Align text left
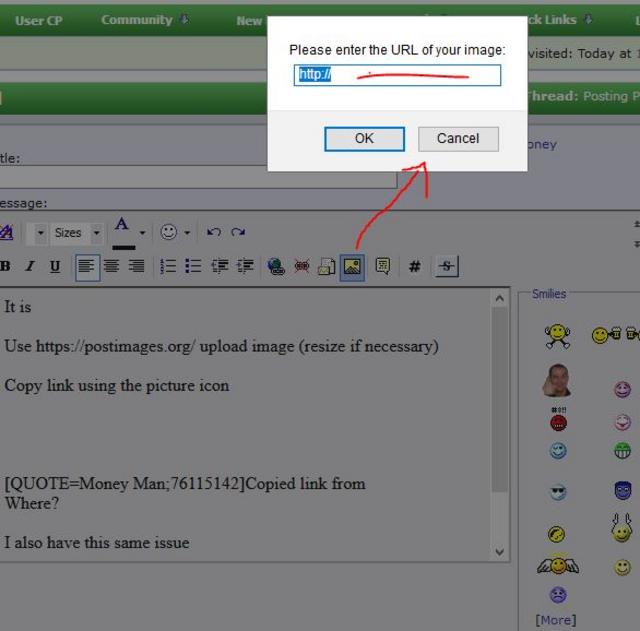The height and width of the screenshot is (631, 640). pyautogui.click(x=87, y=267)
